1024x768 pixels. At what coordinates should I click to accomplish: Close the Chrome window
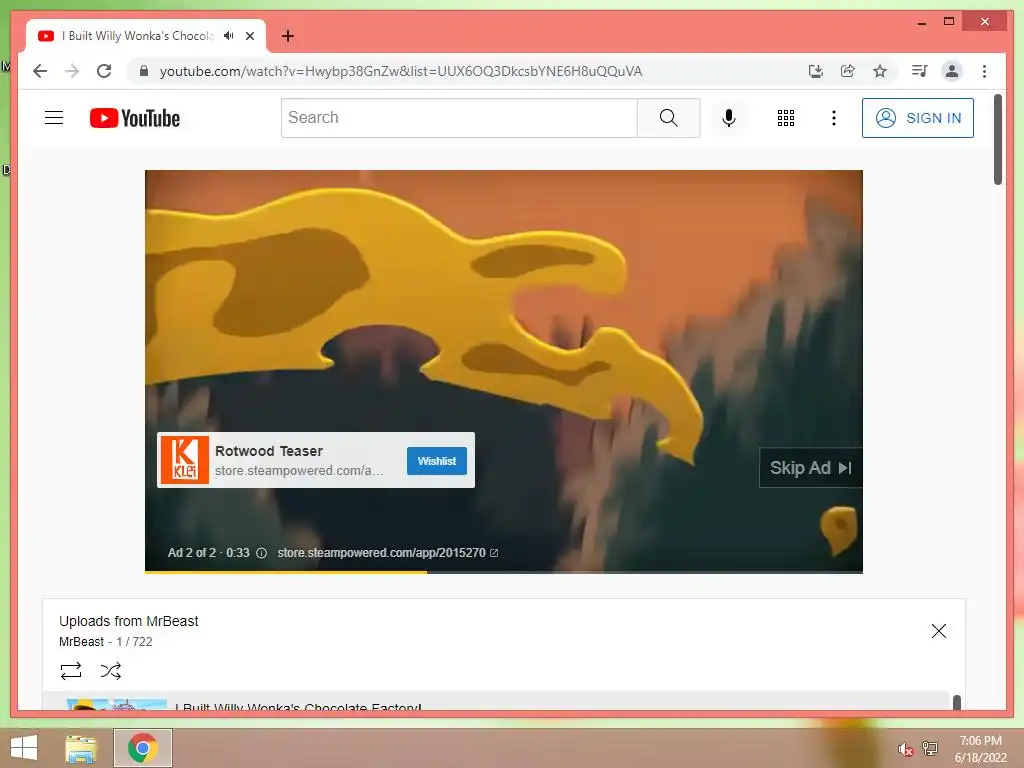pos(985,22)
